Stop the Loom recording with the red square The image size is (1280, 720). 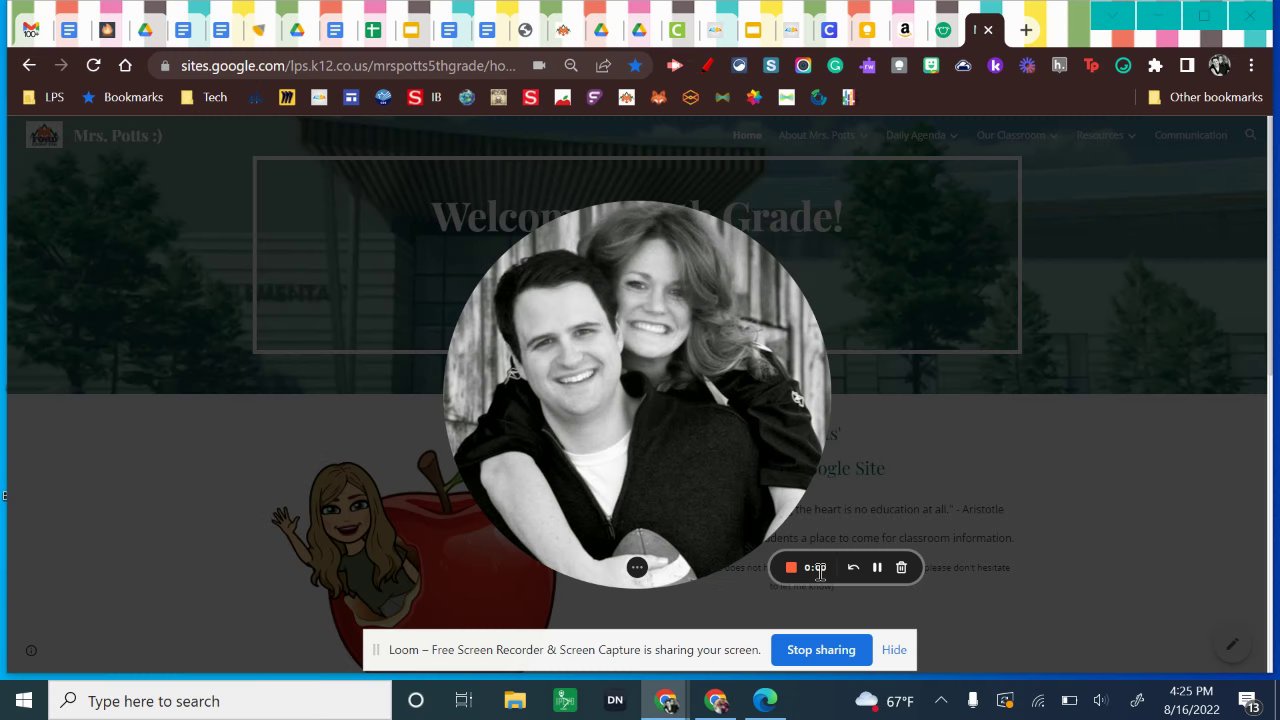click(x=791, y=568)
